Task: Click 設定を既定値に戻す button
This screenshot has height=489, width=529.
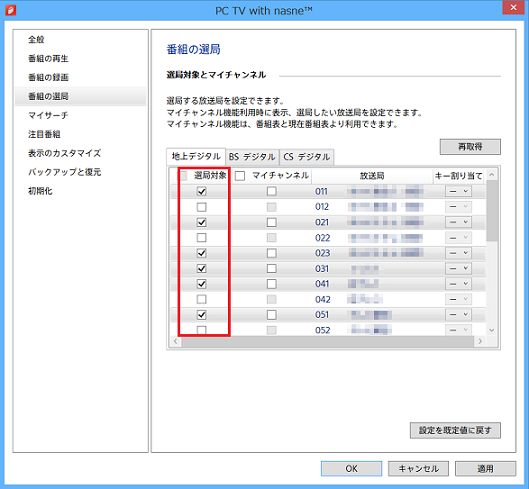Action: [x=455, y=430]
